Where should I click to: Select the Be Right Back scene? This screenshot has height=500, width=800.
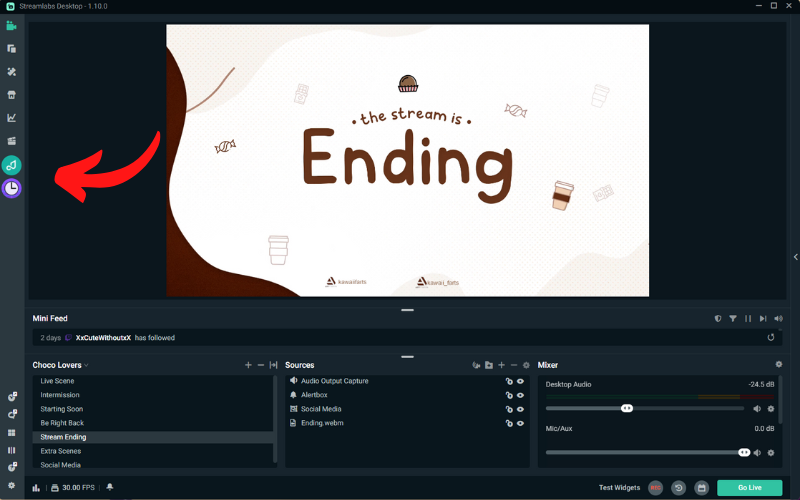pos(62,423)
